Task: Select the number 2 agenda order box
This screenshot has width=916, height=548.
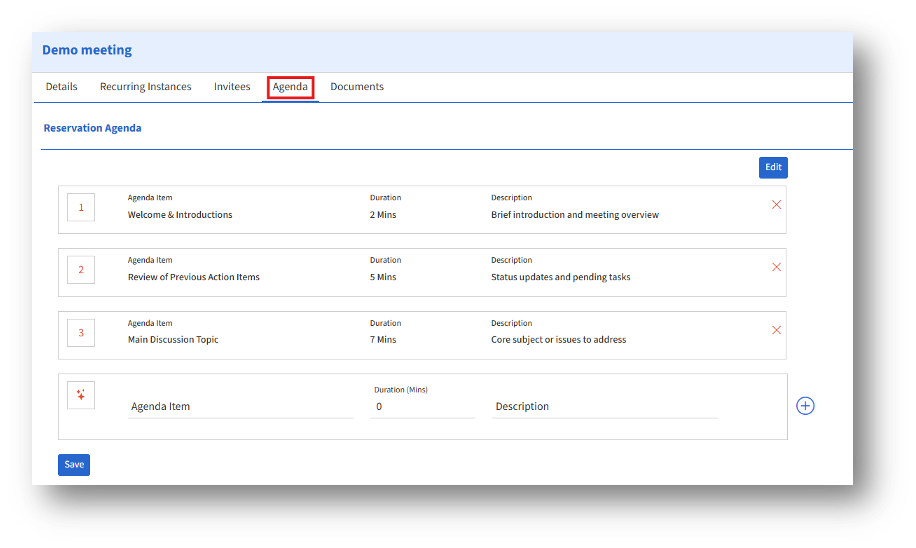Action: [81, 270]
